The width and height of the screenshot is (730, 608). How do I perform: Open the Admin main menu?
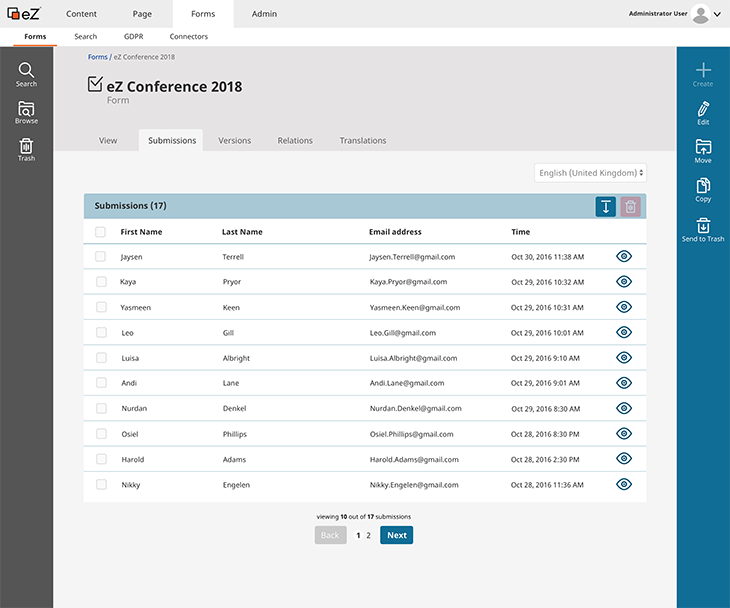(x=264, y=14)
